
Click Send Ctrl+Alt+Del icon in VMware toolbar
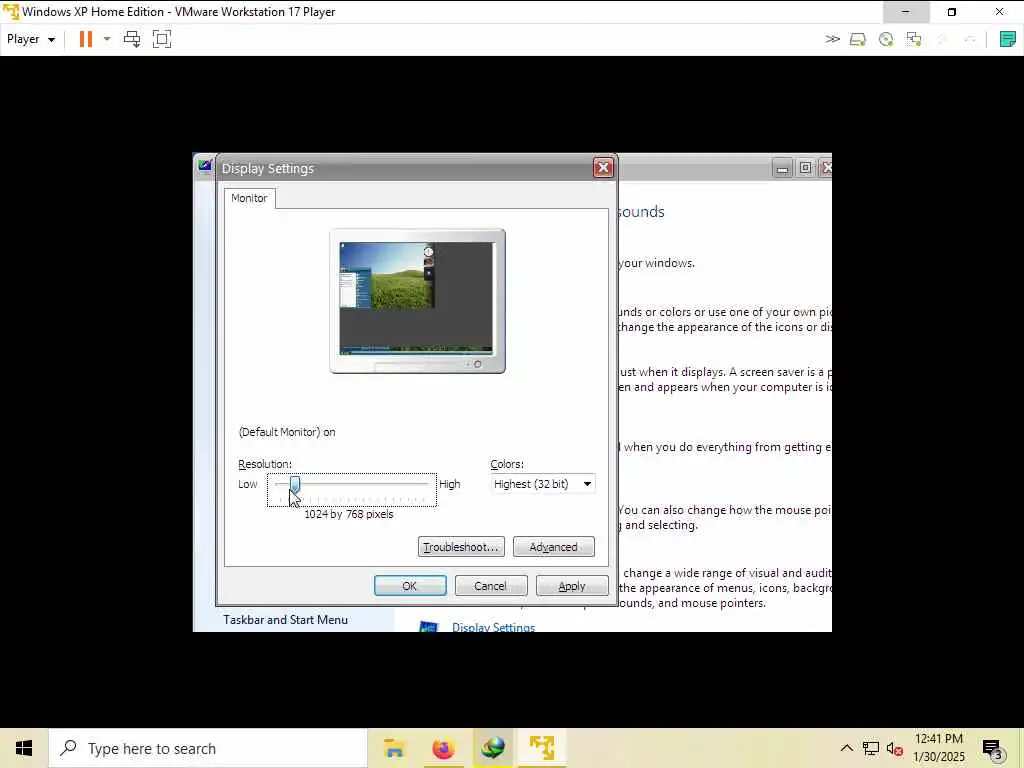pyautogui.click(x=132, y=39)
